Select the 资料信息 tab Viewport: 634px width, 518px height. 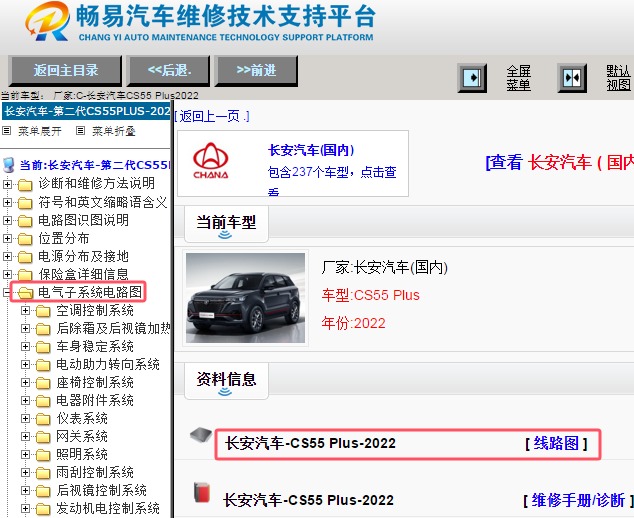[x=226, y=381]
